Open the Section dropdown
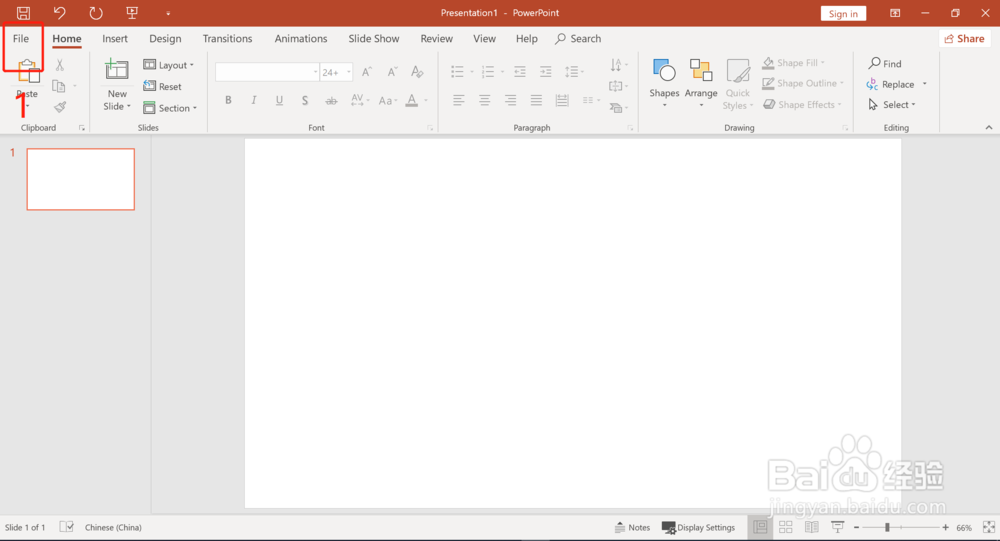This screenshot has width=1000, height=541. tap(170, 108)
